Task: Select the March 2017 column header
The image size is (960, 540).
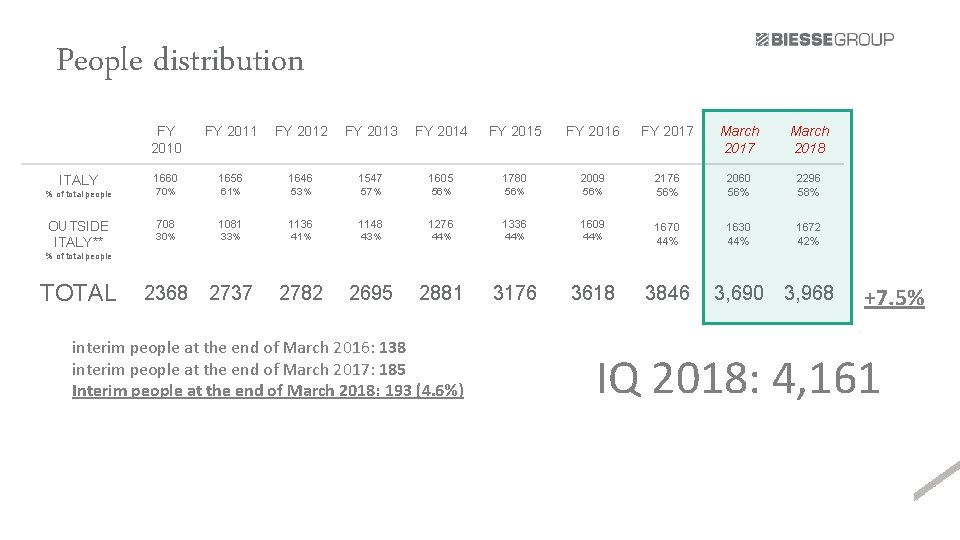Action: pyautogui.click(x=740, y=140)
